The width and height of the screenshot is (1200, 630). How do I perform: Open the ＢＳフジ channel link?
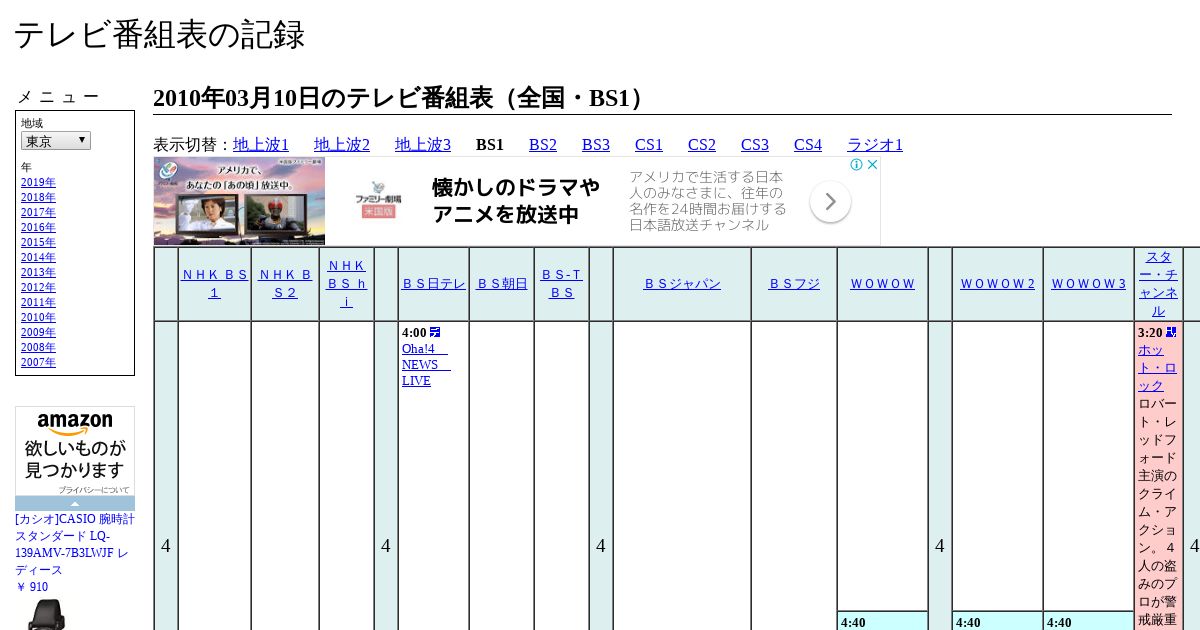click(x=794, y=284)
